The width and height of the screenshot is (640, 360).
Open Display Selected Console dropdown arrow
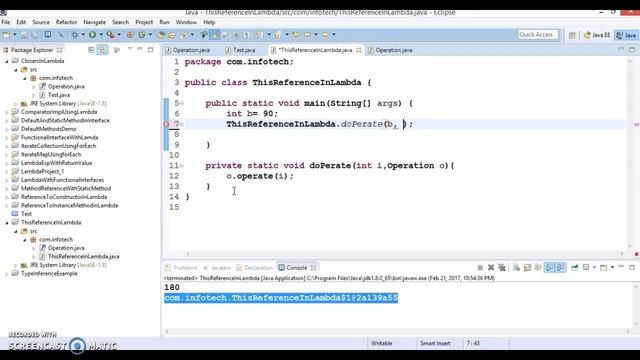(594, 268)
